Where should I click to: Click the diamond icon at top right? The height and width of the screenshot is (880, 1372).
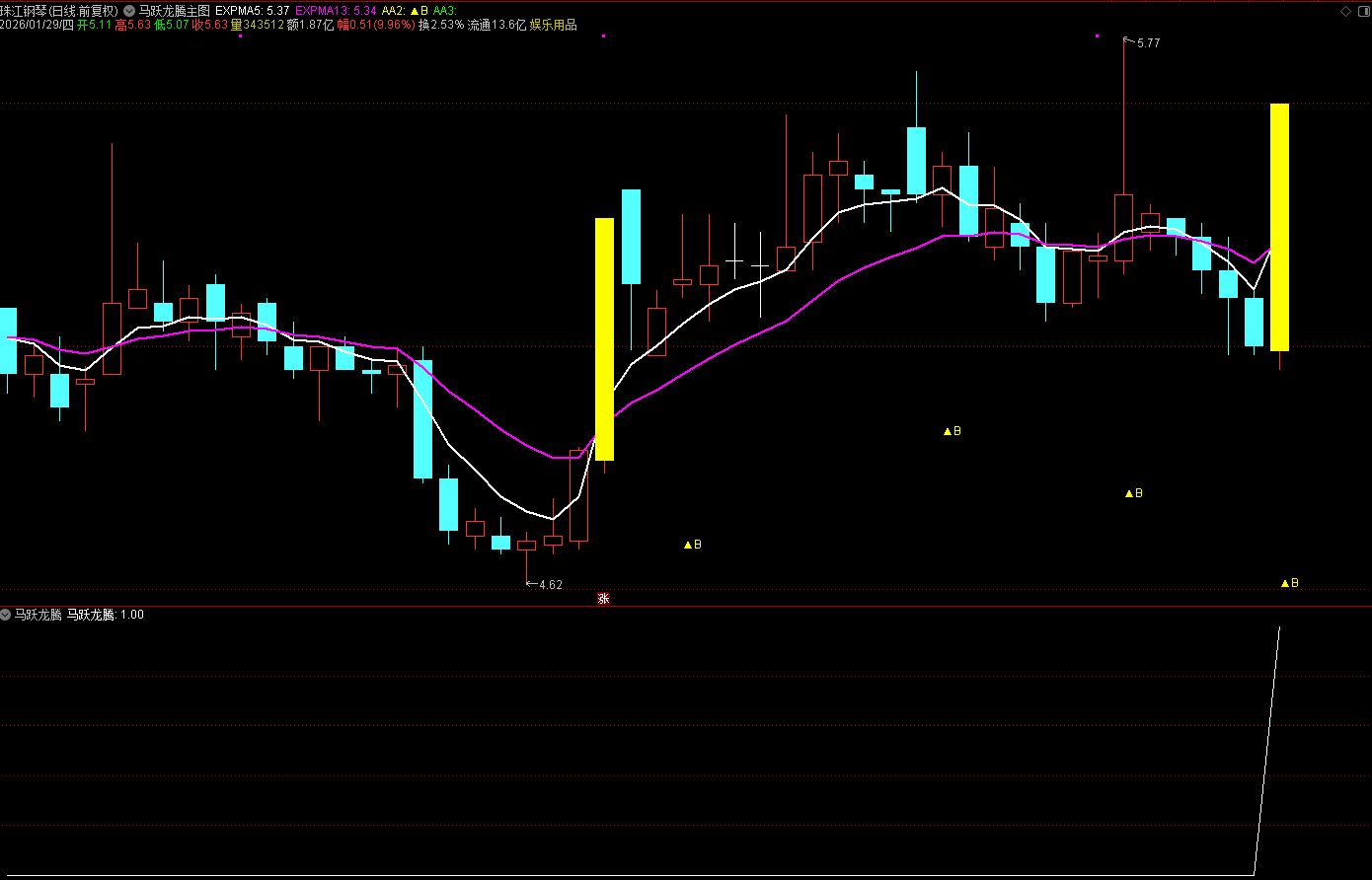[1344, 10]
